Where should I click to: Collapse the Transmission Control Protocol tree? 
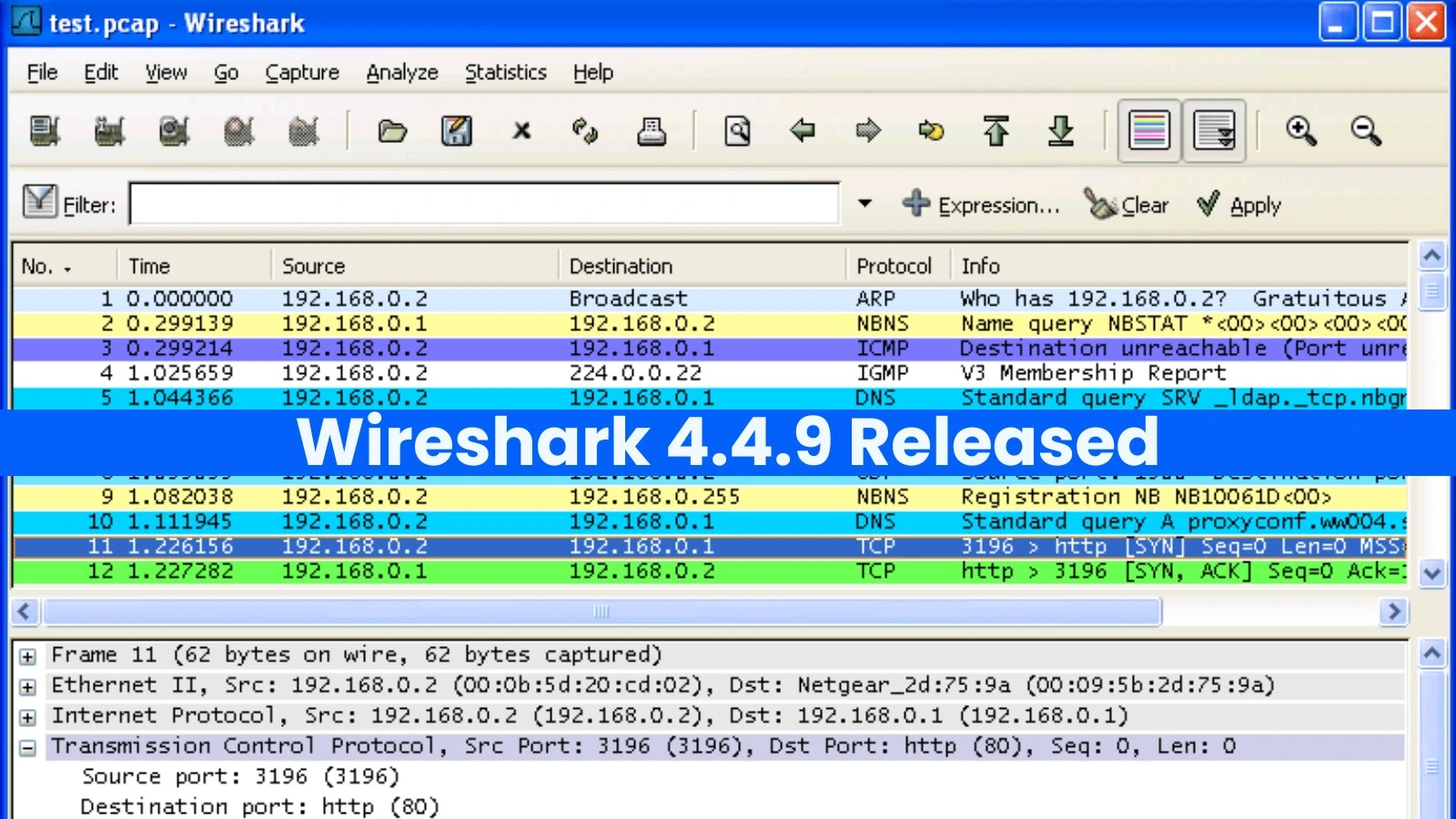[x=26, y=745]
